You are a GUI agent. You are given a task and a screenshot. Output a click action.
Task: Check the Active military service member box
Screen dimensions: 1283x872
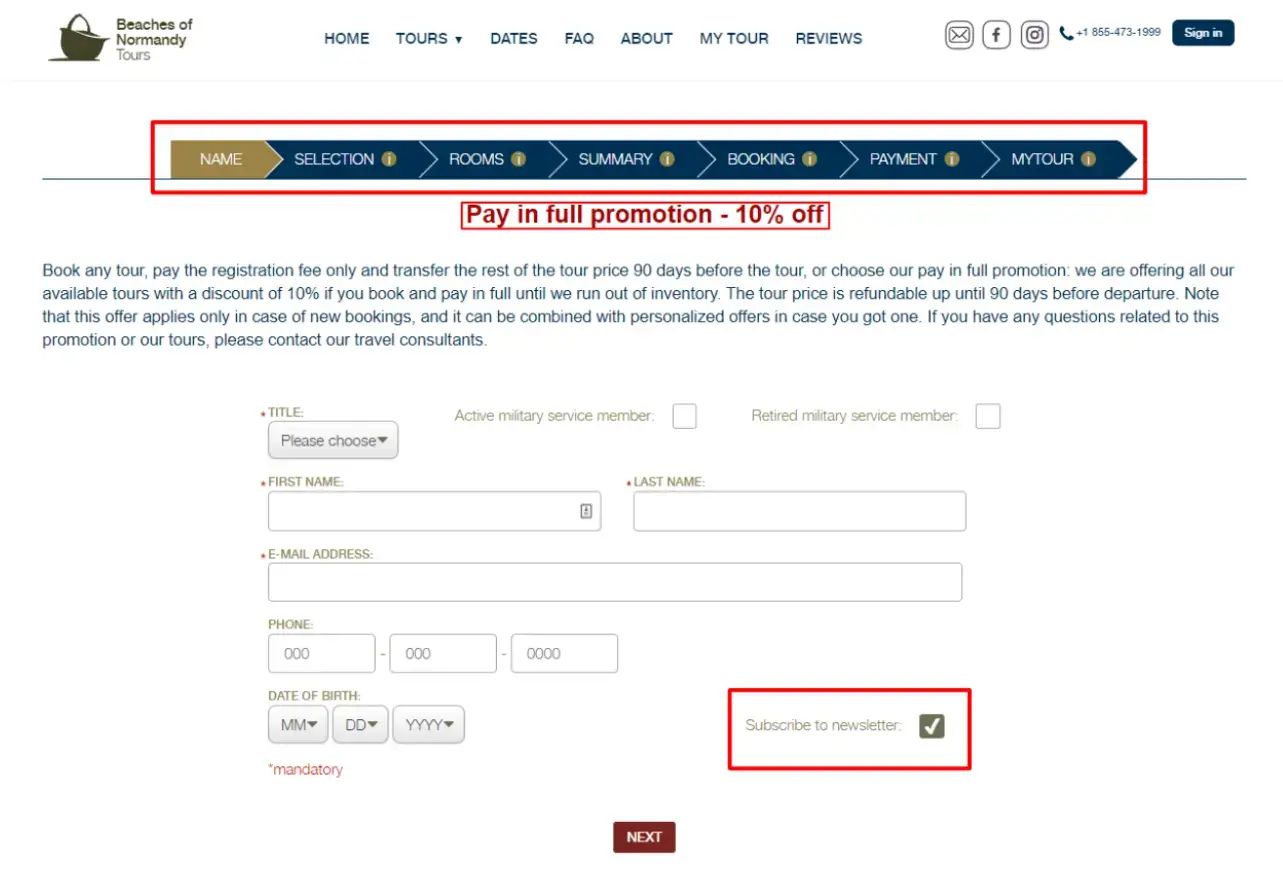[x=684, y=416]
